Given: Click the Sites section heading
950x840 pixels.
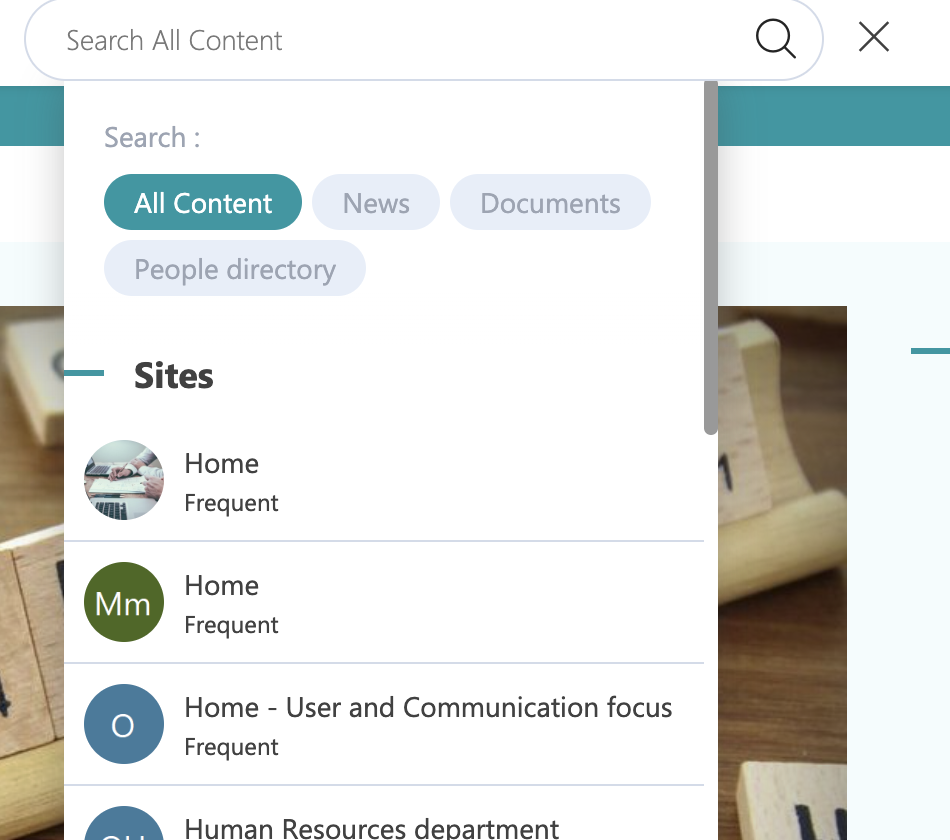Looking at the screenshot, I should (174, 376).
